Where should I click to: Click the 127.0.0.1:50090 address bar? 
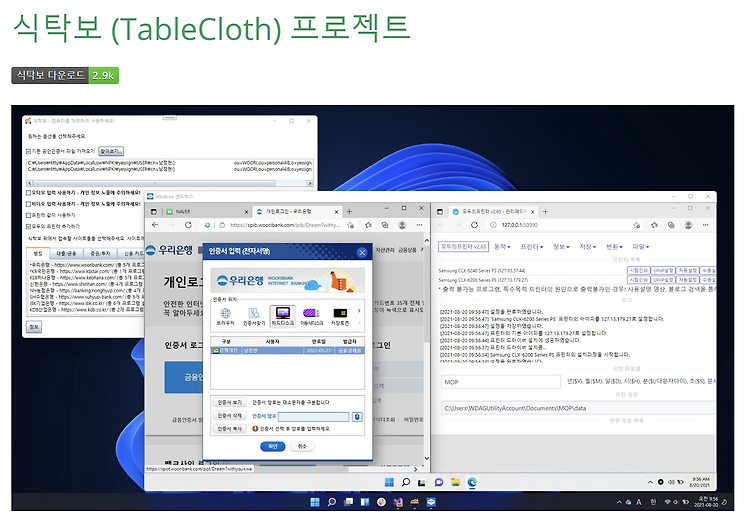(x=562, y=225)
